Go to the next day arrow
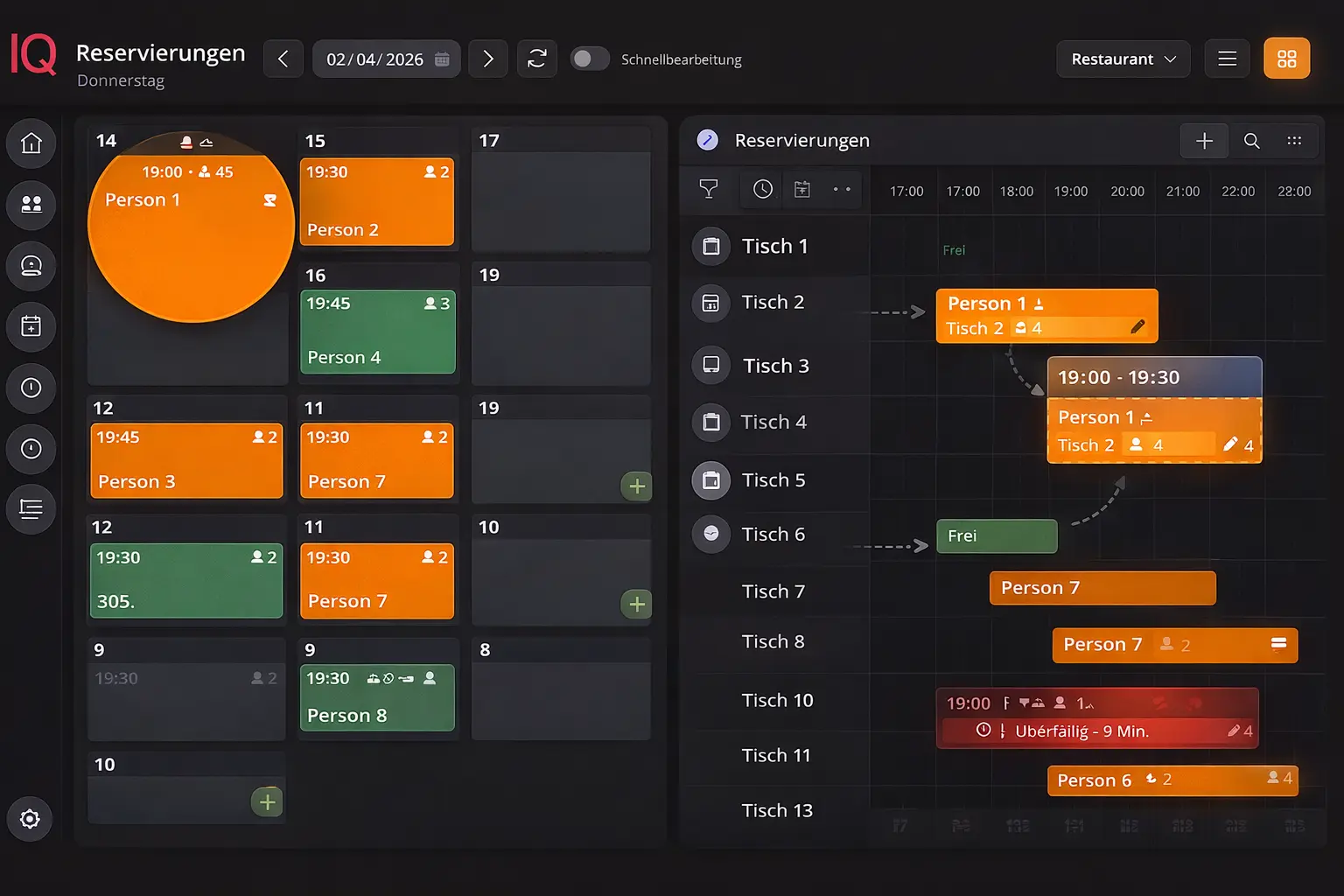 488,59
